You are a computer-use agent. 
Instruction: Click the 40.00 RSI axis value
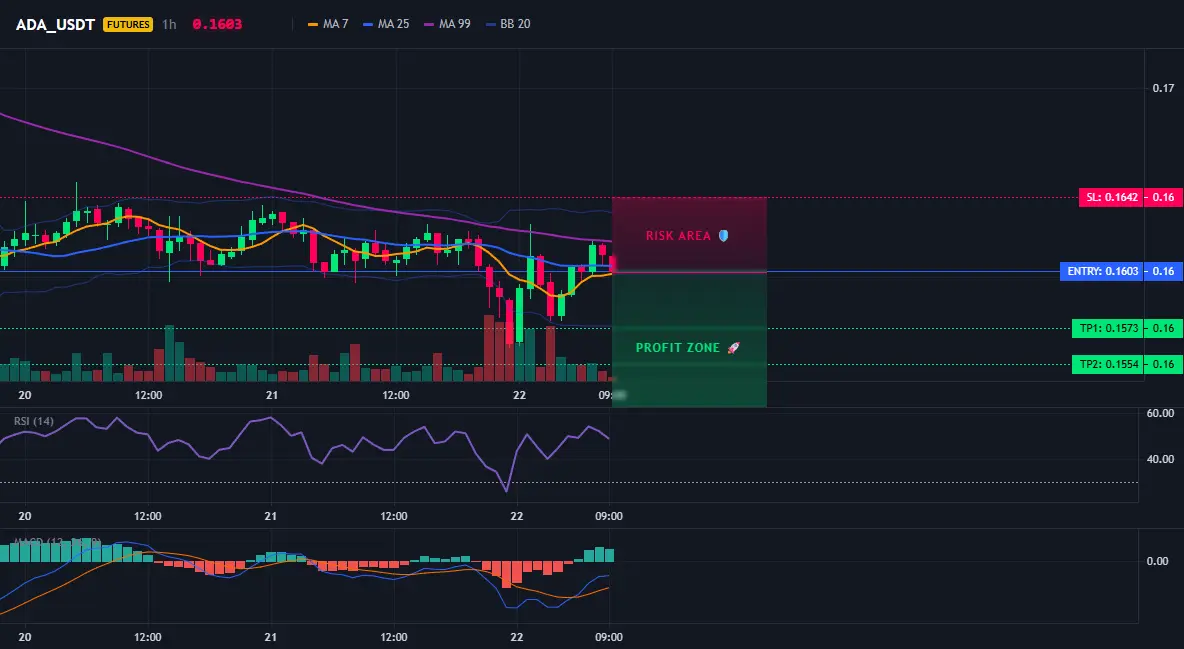(1161, 459)
